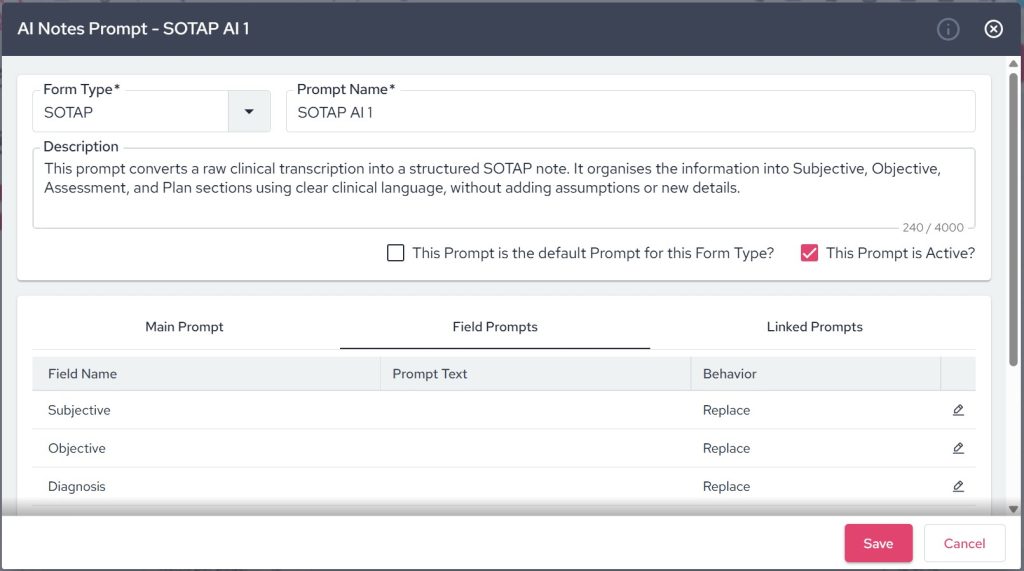Edit the Objective field prompt

pyautogui.click(x=958, y=448)
